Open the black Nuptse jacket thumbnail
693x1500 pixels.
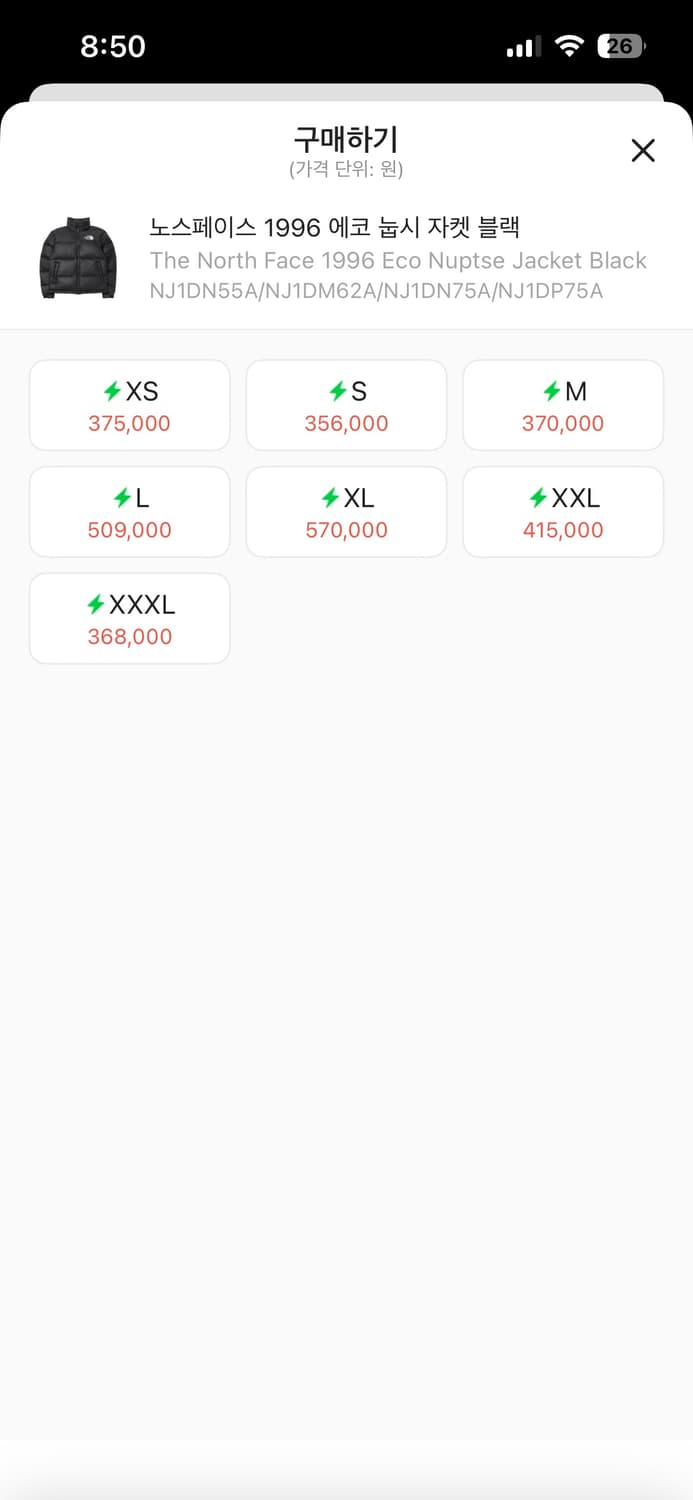coord(78,259)
